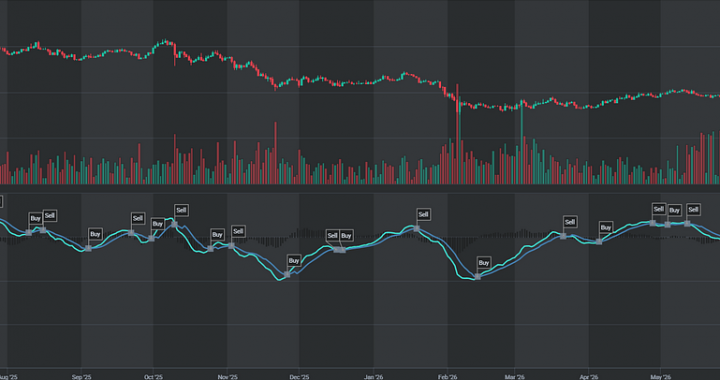Click the Sell marker in mid-December '25

[332, 236]
